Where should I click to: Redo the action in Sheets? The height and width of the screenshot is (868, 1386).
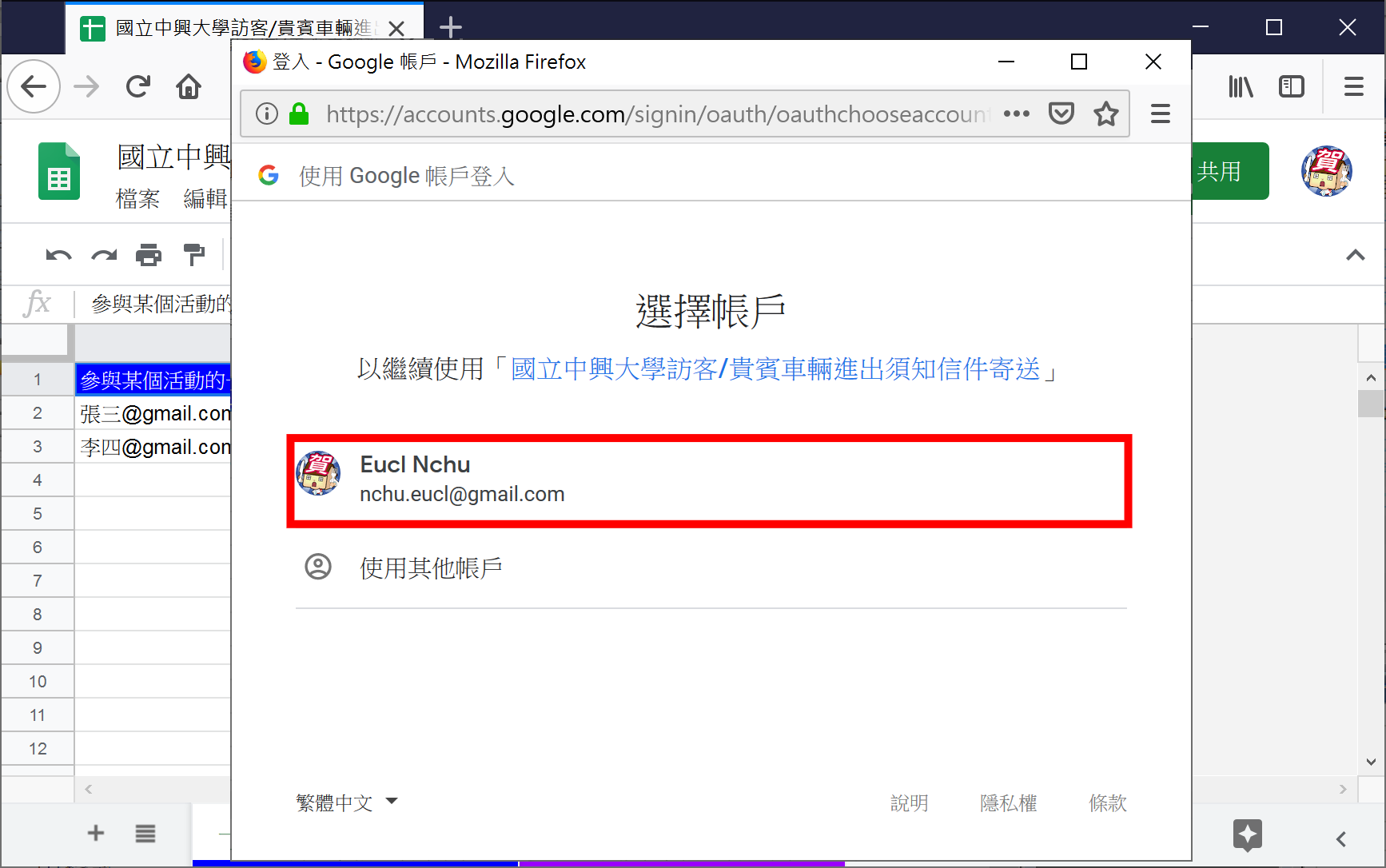(x=104, y=256)
